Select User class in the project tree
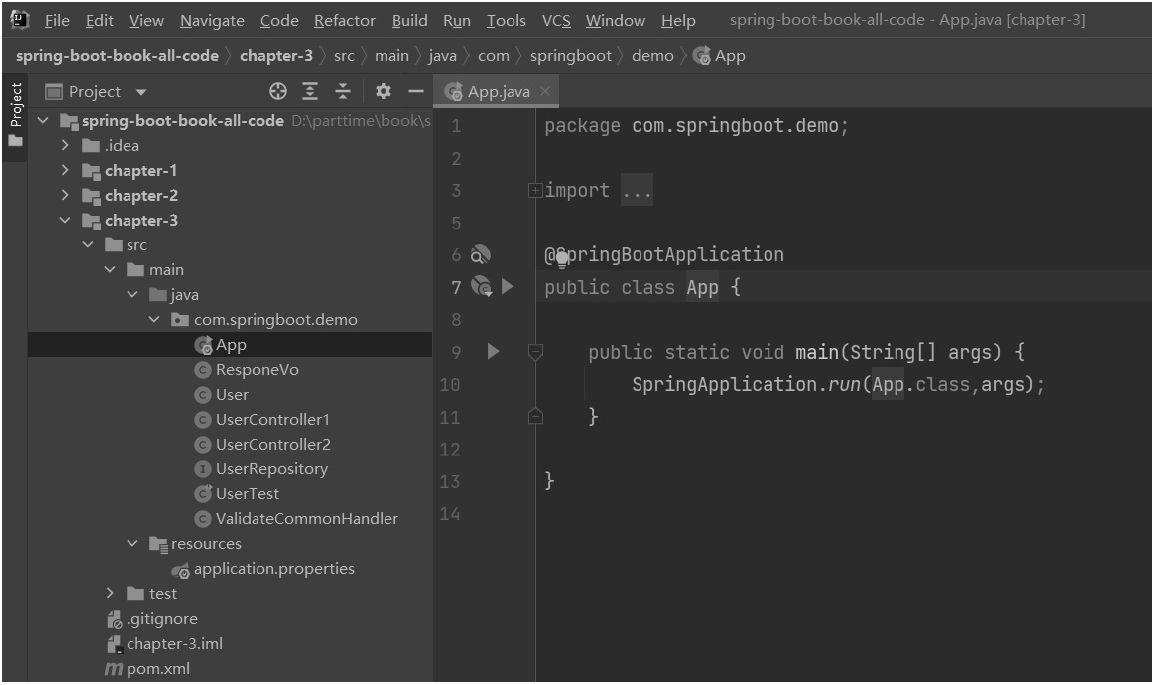1156x685 pixels. 230,394
